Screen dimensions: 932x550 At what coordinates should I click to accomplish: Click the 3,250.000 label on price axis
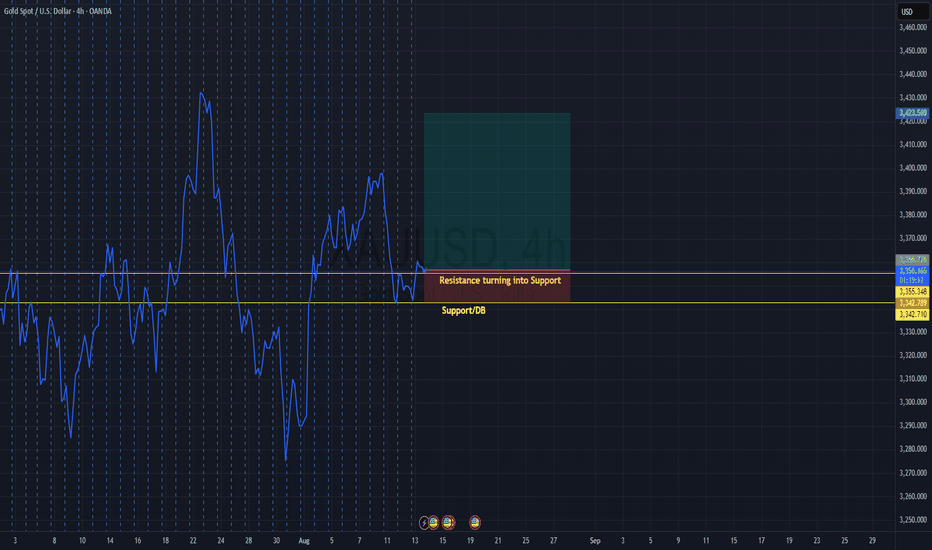point(913,520)
